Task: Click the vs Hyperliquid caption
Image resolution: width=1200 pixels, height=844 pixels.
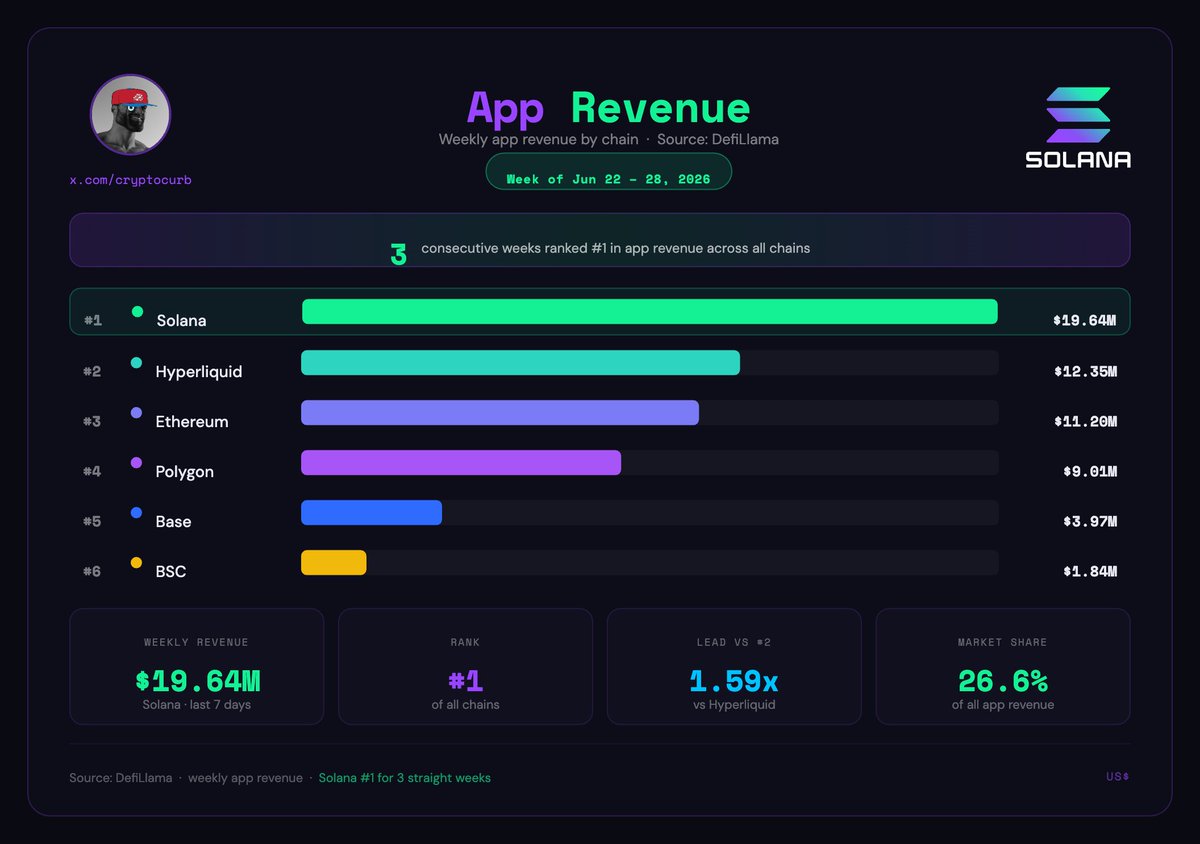Action: click(735, 705)
